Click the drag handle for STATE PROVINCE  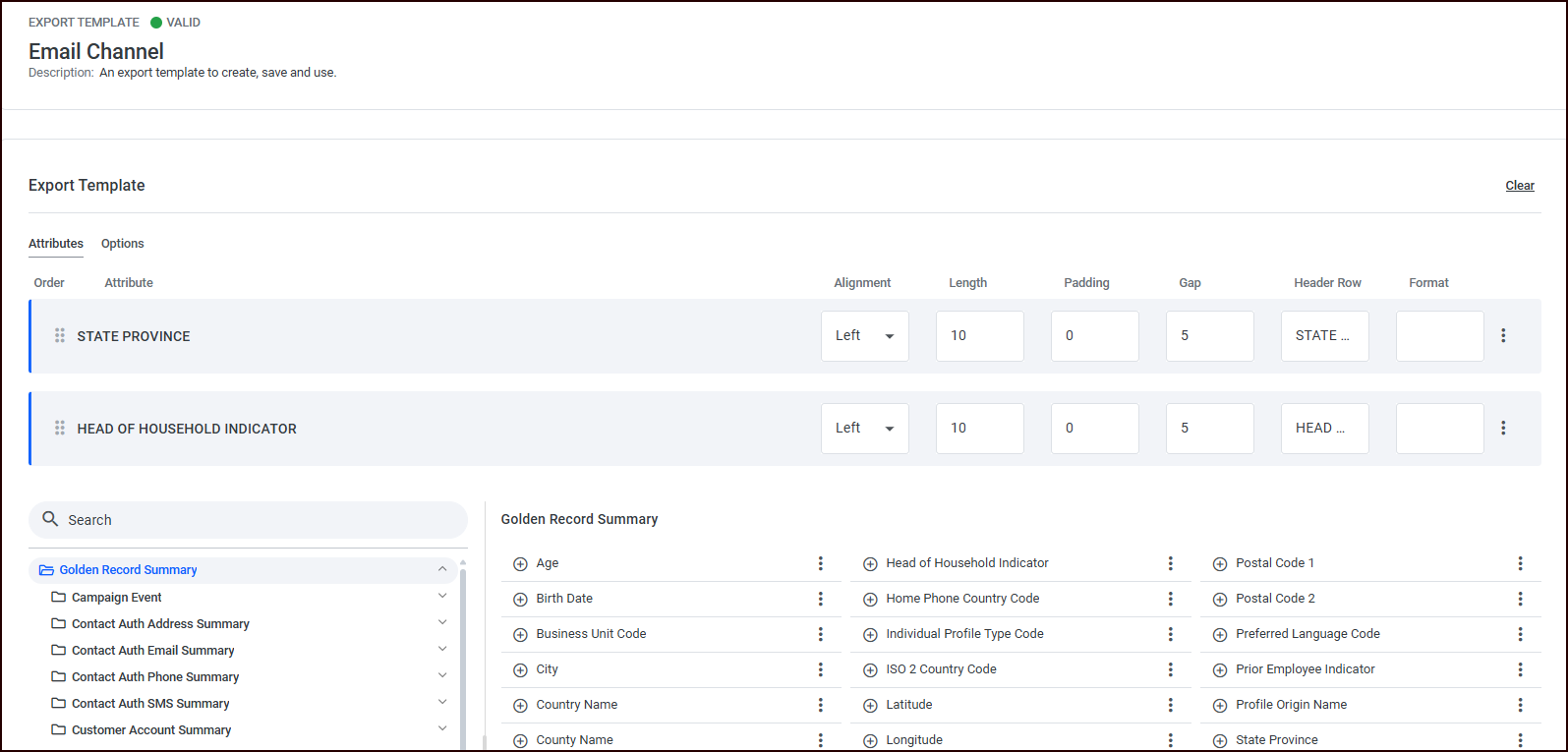point(60,336)
